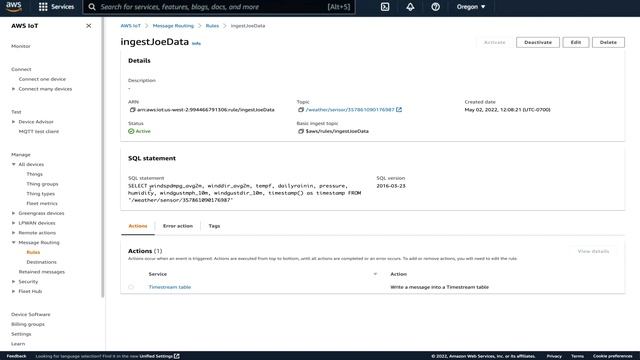This screenshot has height=360, width=640.
Task: Open Privacy footer link
Action: click(554, 356)
